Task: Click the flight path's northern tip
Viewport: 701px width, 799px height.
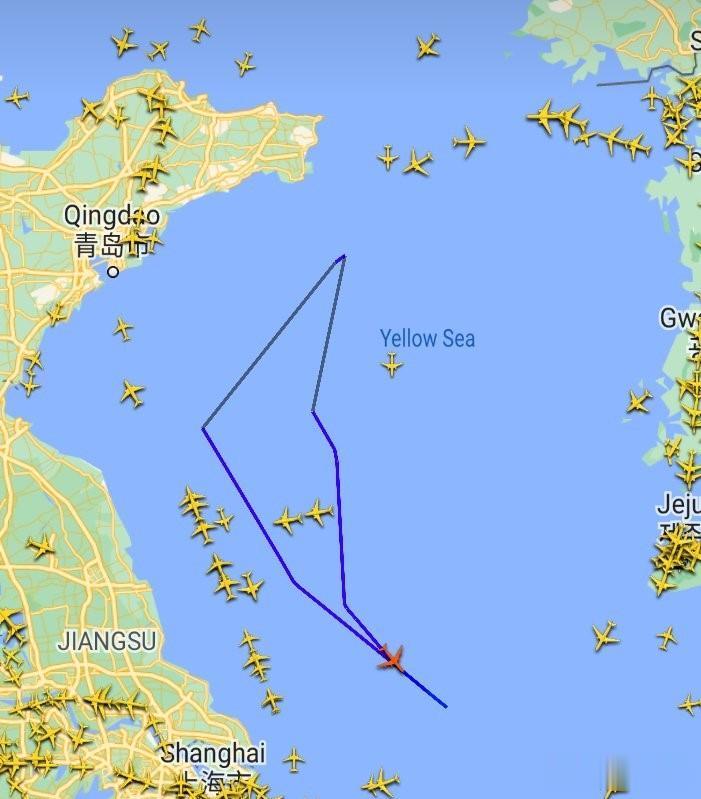Action: click(x=344, y=256)
